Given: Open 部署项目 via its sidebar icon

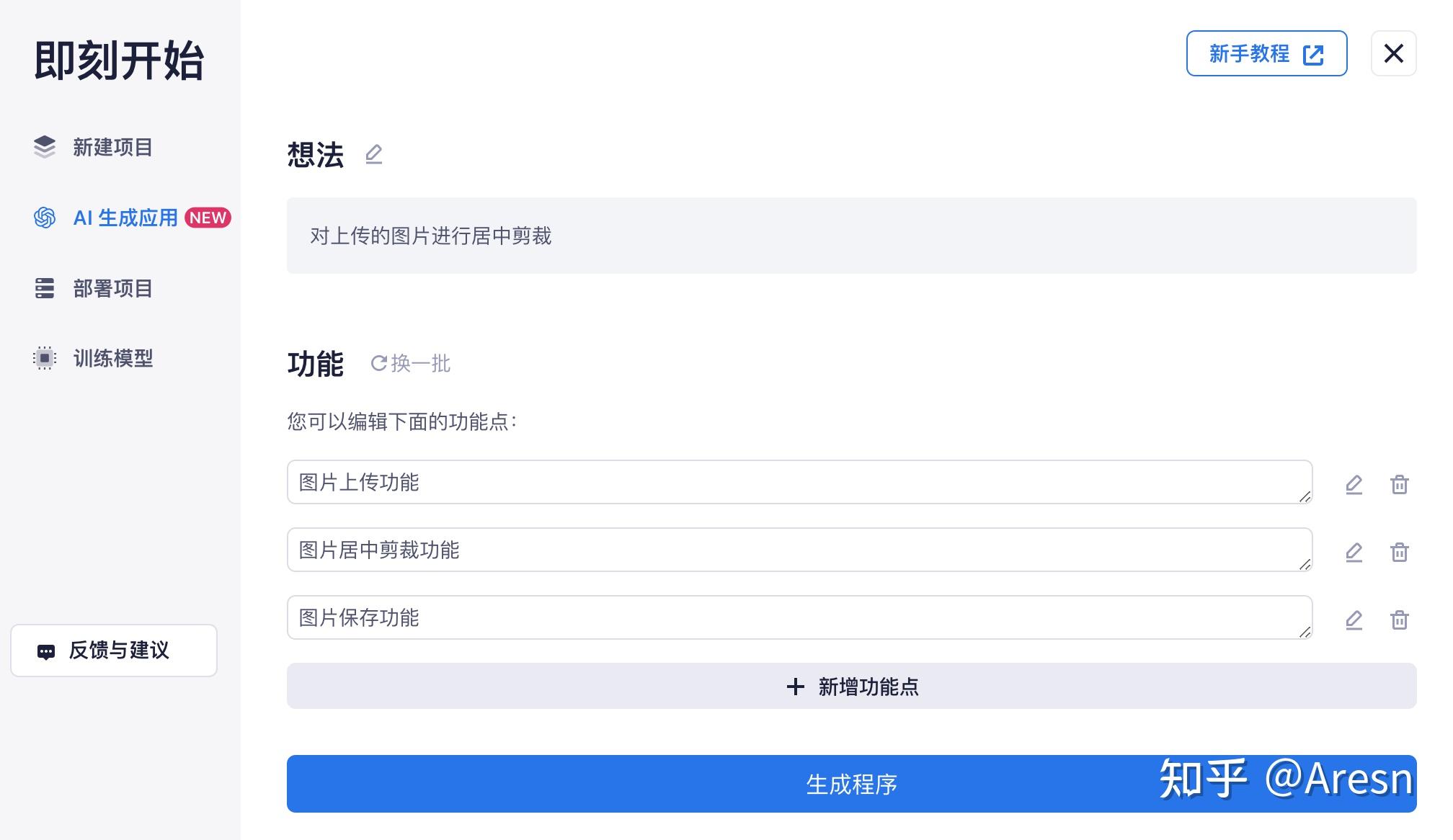Looking at the screenshot, I should [45, 288].
